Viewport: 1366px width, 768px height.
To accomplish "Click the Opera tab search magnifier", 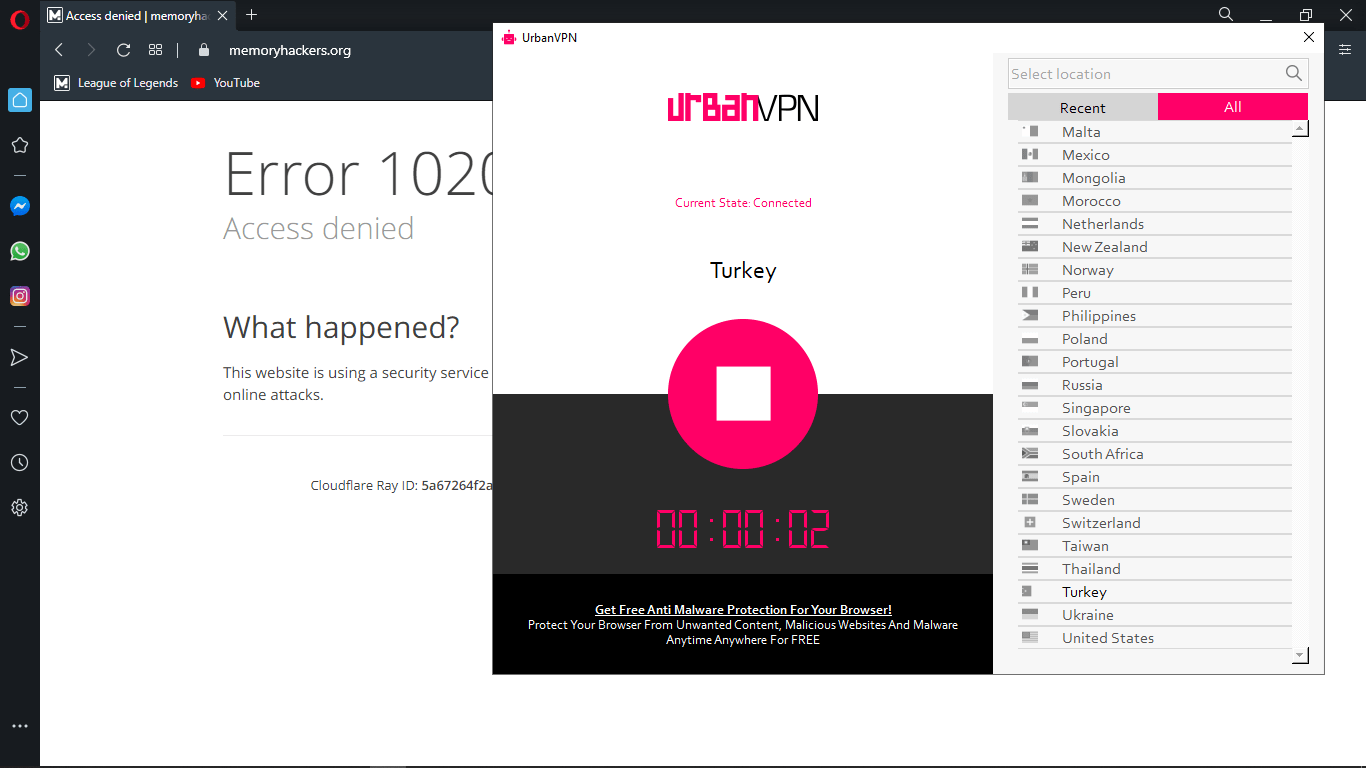I will coord(1226,15).
